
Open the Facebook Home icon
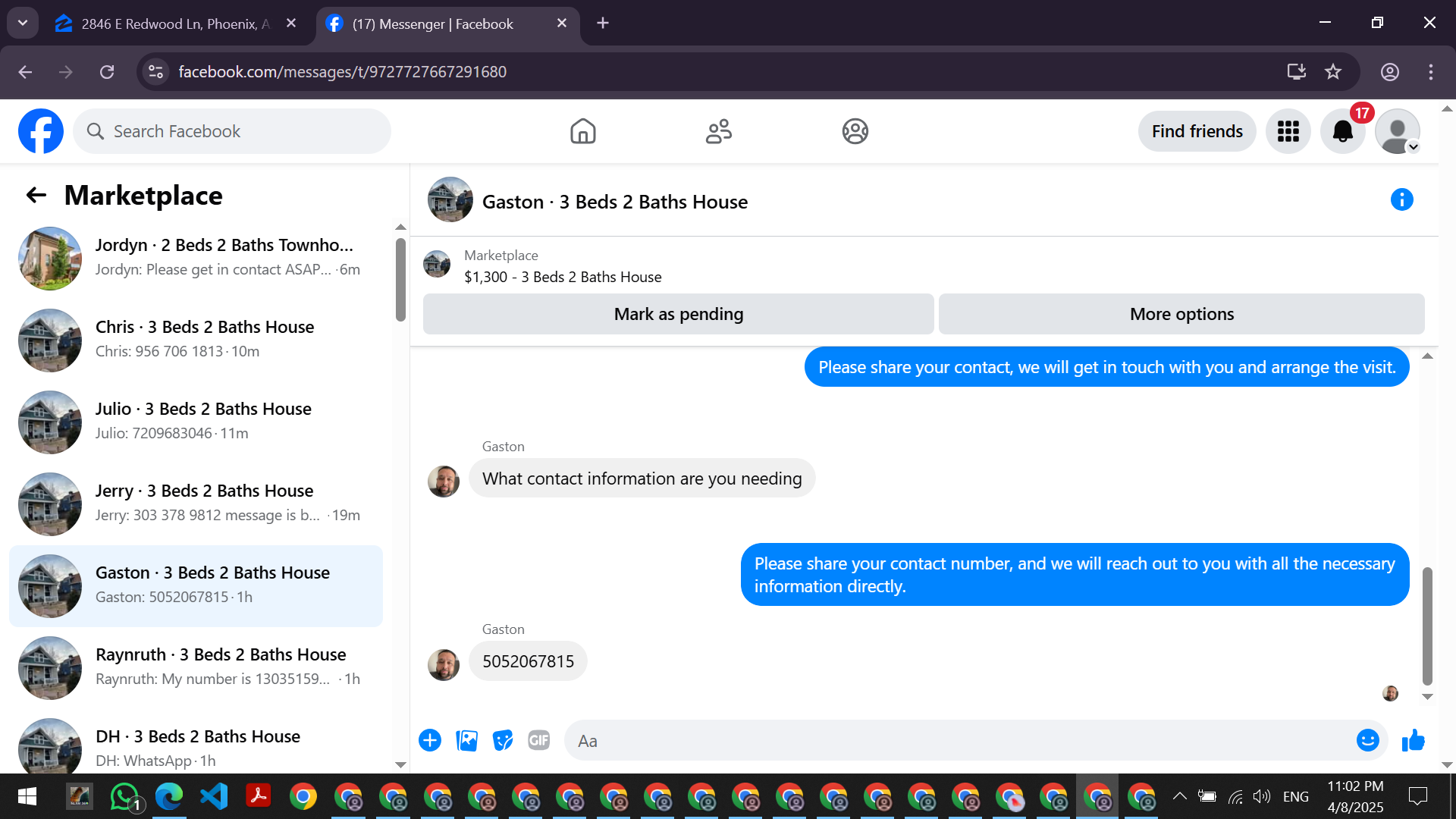click(582, 131)
